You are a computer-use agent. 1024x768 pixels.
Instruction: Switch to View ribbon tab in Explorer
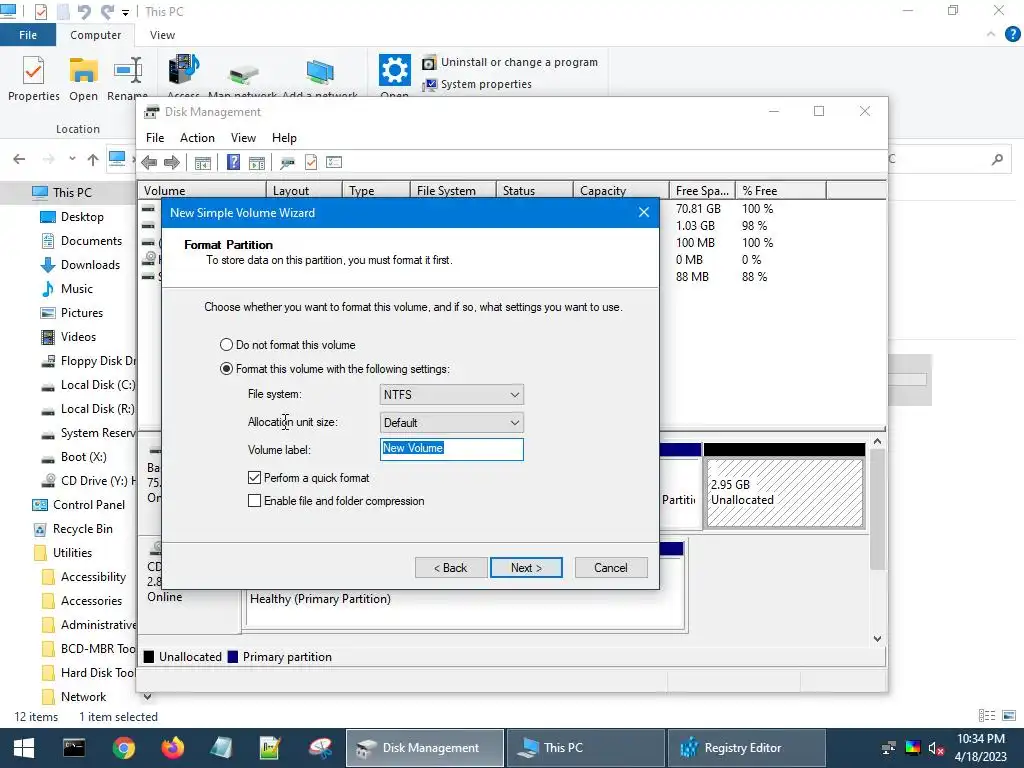pos(162,35)
